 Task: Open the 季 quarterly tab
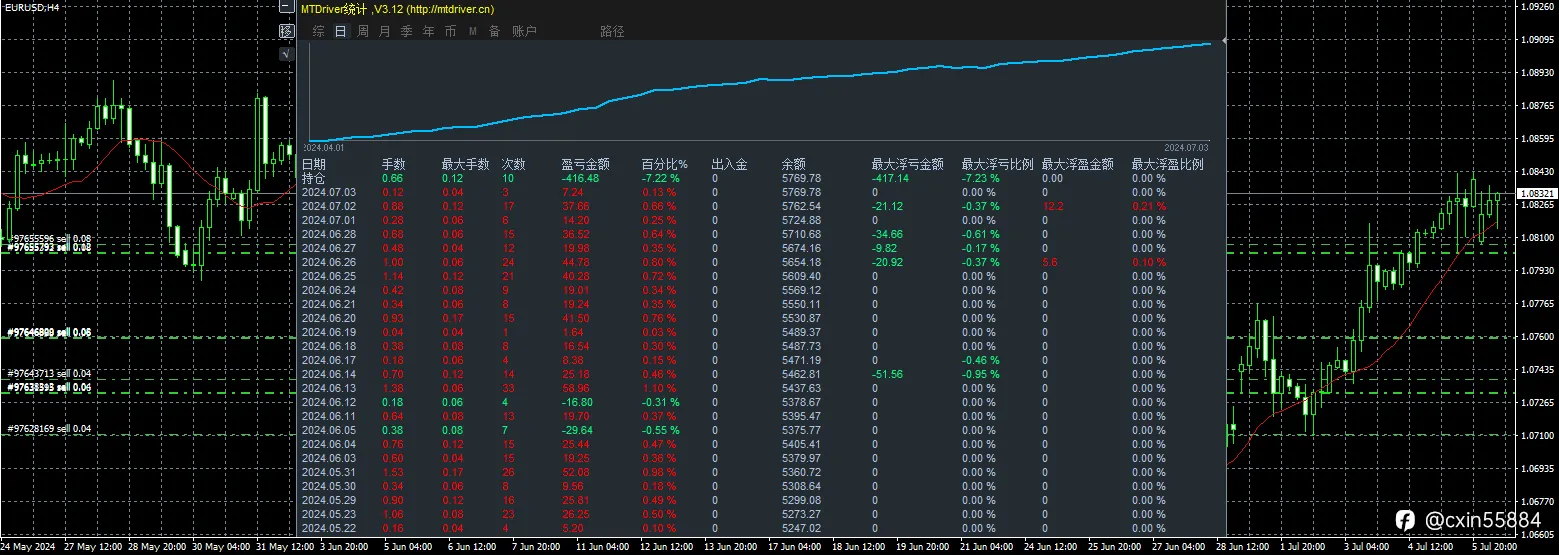pos(406,31)
